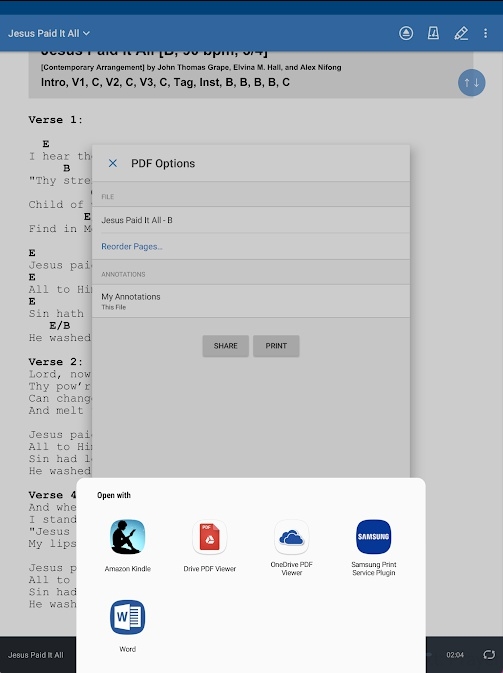Image resolution: width=503 pixels, height=673 pixels.
Task: Toggle the loop icon in bottom bar
Action: 489,655
